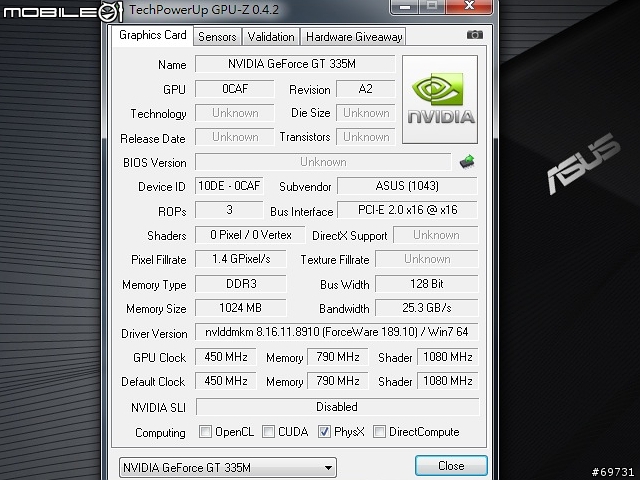Click the Close button

(451, 466)
